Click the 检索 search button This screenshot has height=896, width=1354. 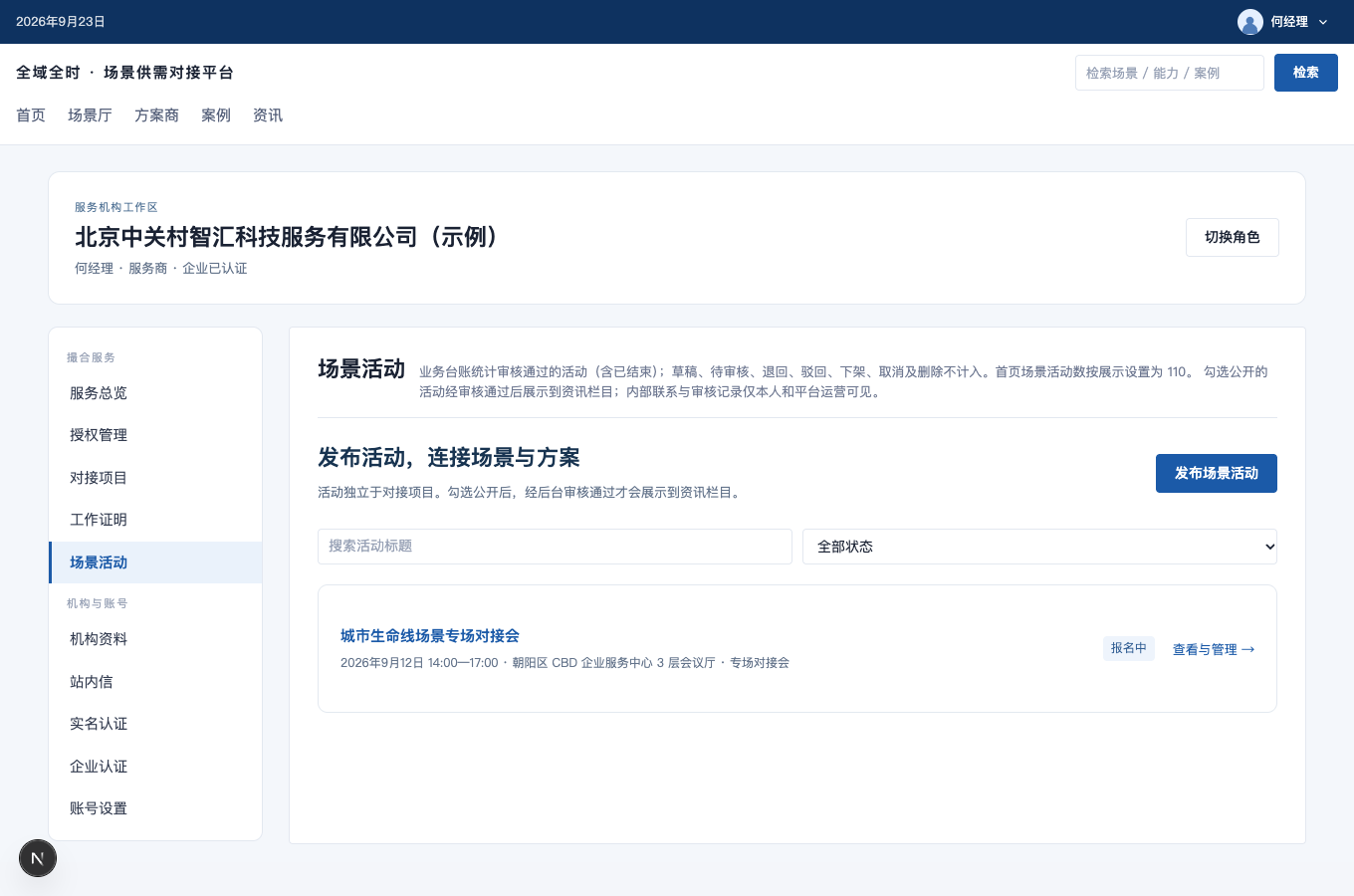pyautogui.click(x=1306, y=73)
